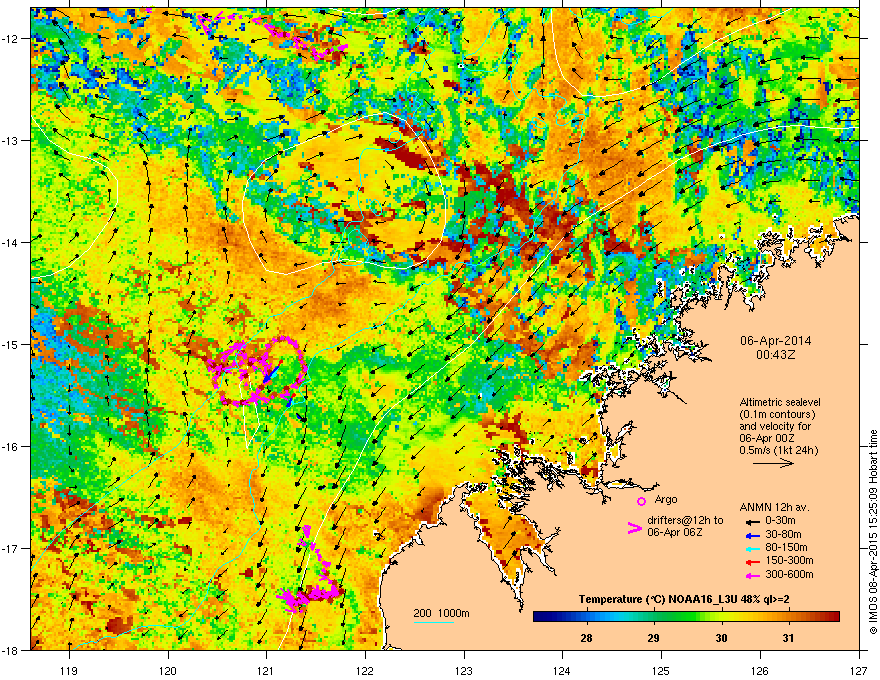
Task: Click the '0.5m/s (1kt 24h)' scale text
Action: (x=778, y=450)
